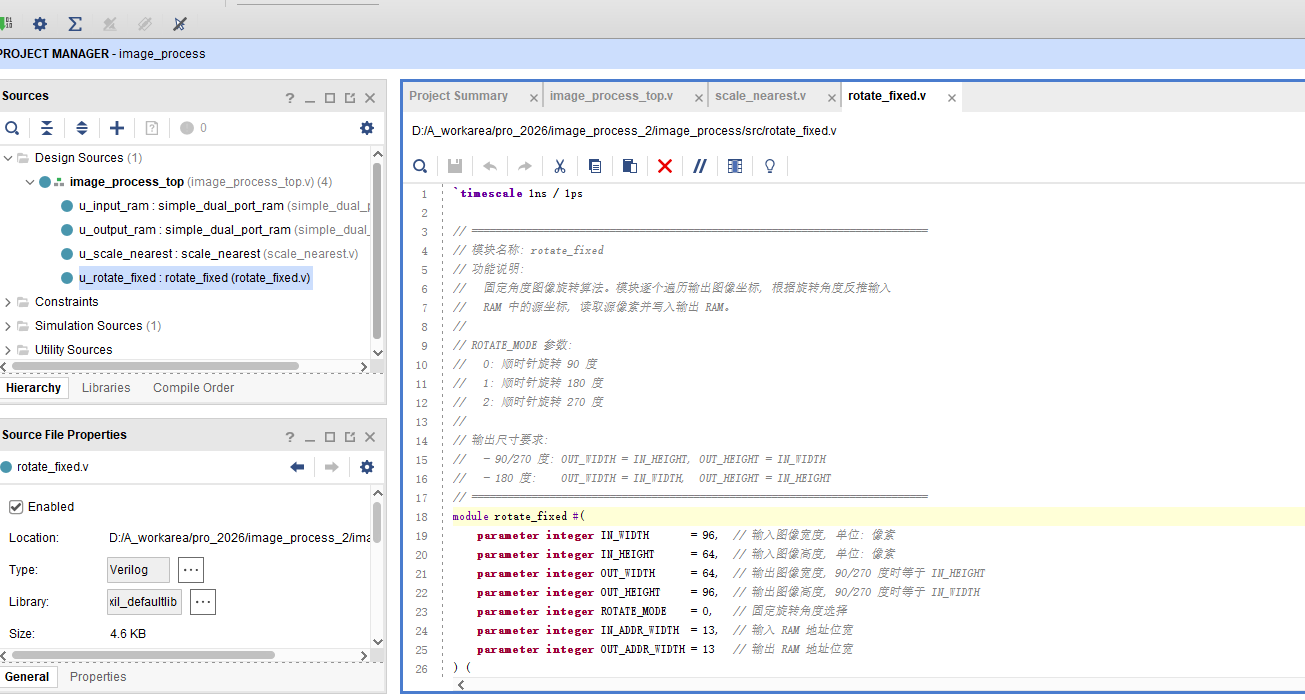
Task: Toggle line comments with the slashes icon
Action: point(700,166)
